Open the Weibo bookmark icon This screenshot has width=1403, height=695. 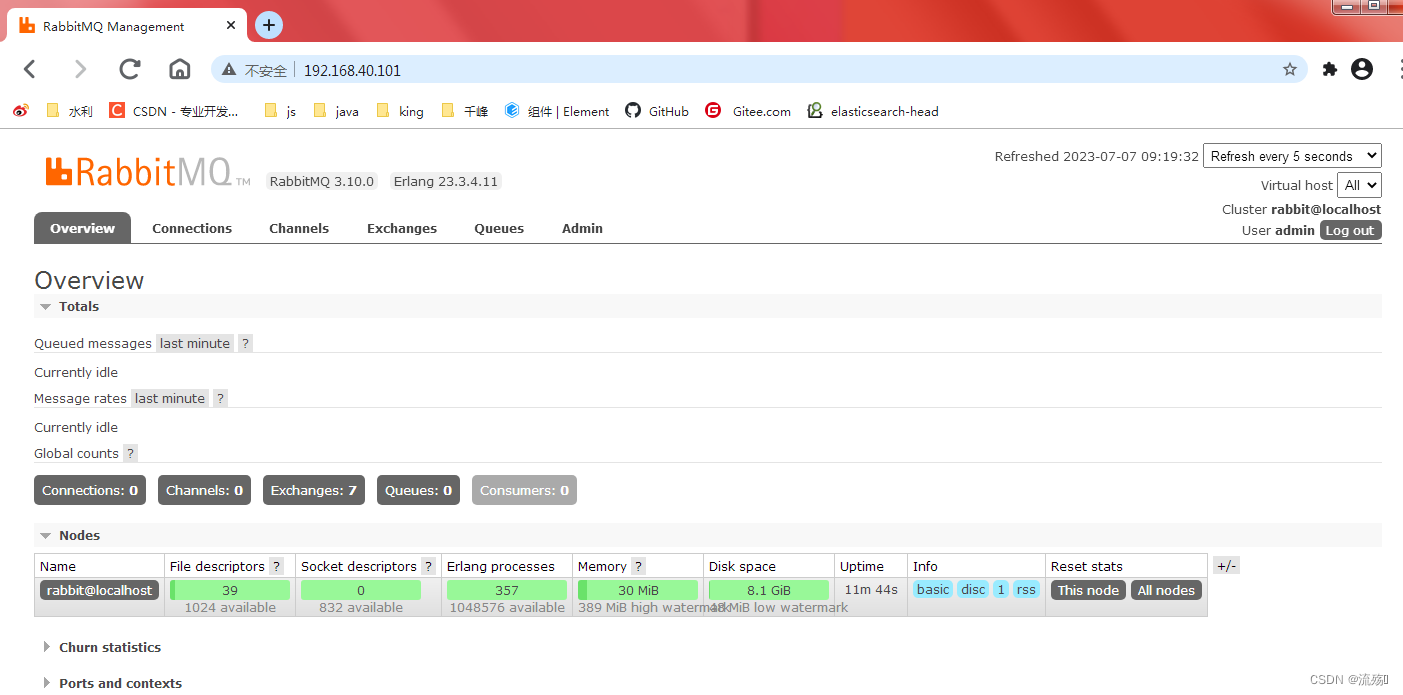(x=21, y=111)
